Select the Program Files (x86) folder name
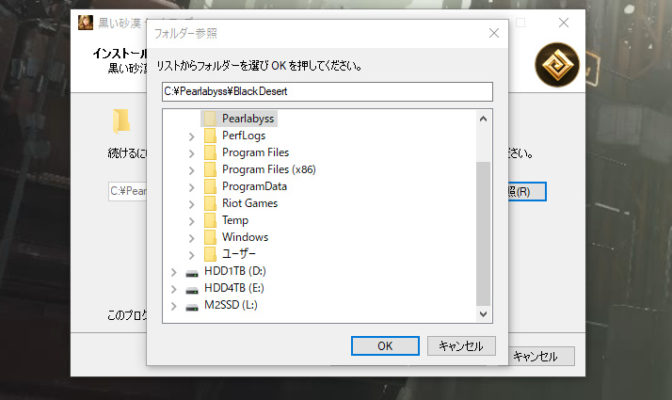The image size is (672, 400). (x=269, y=169)
